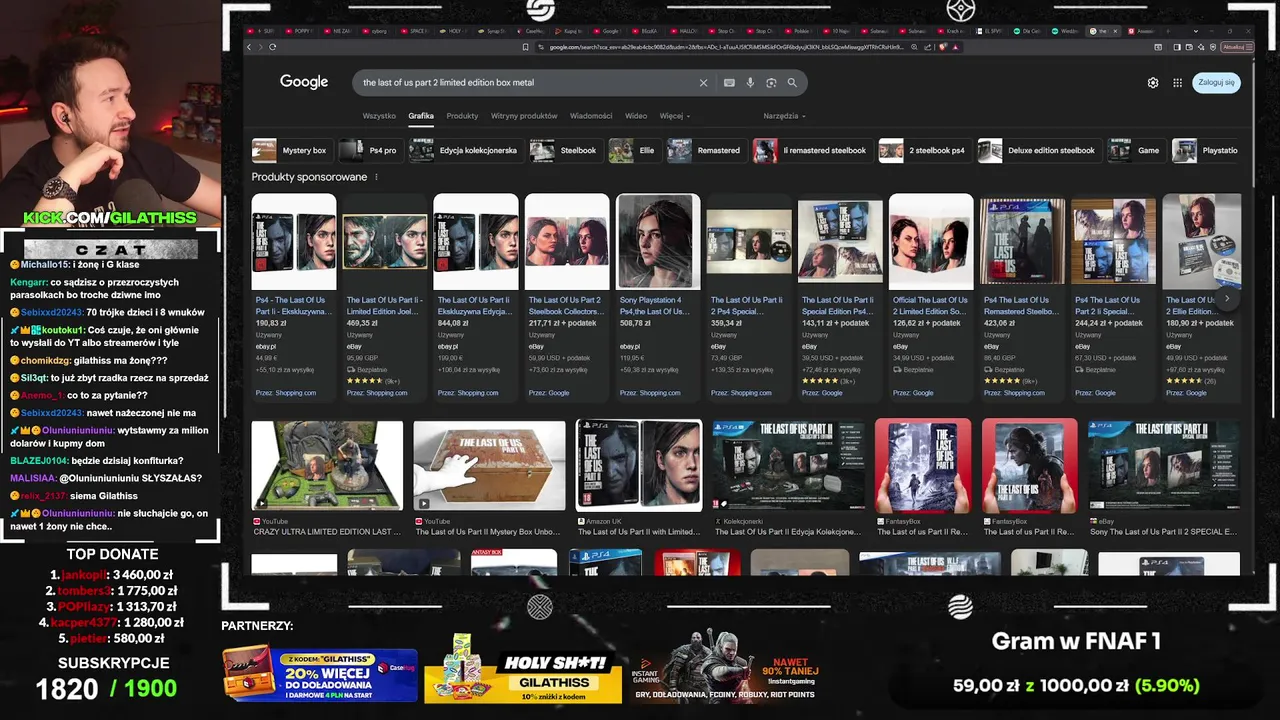Viewport: 1280px width, 720px height.
Task: Advance sponsored products carousel with right arrow
Action: click(x=1227, y=298)
